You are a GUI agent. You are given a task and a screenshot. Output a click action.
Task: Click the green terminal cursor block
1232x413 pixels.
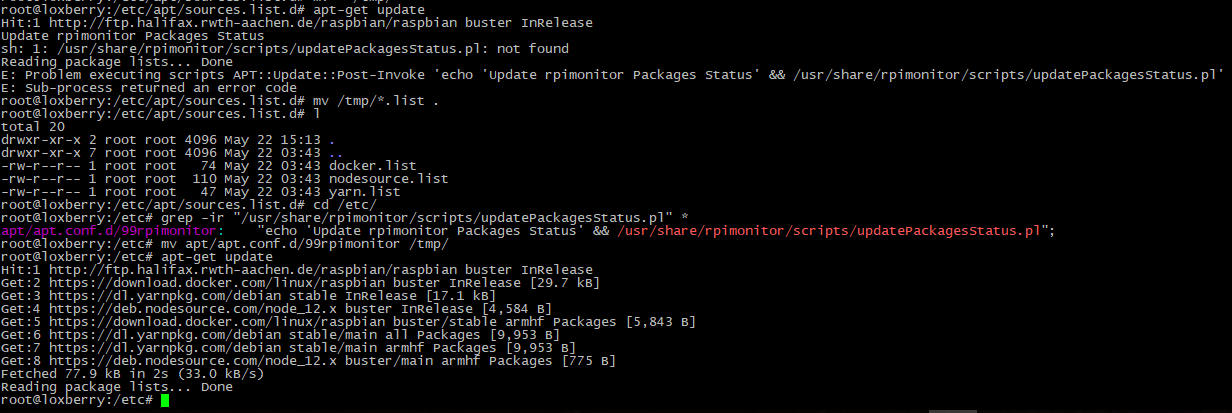(165, 400)
